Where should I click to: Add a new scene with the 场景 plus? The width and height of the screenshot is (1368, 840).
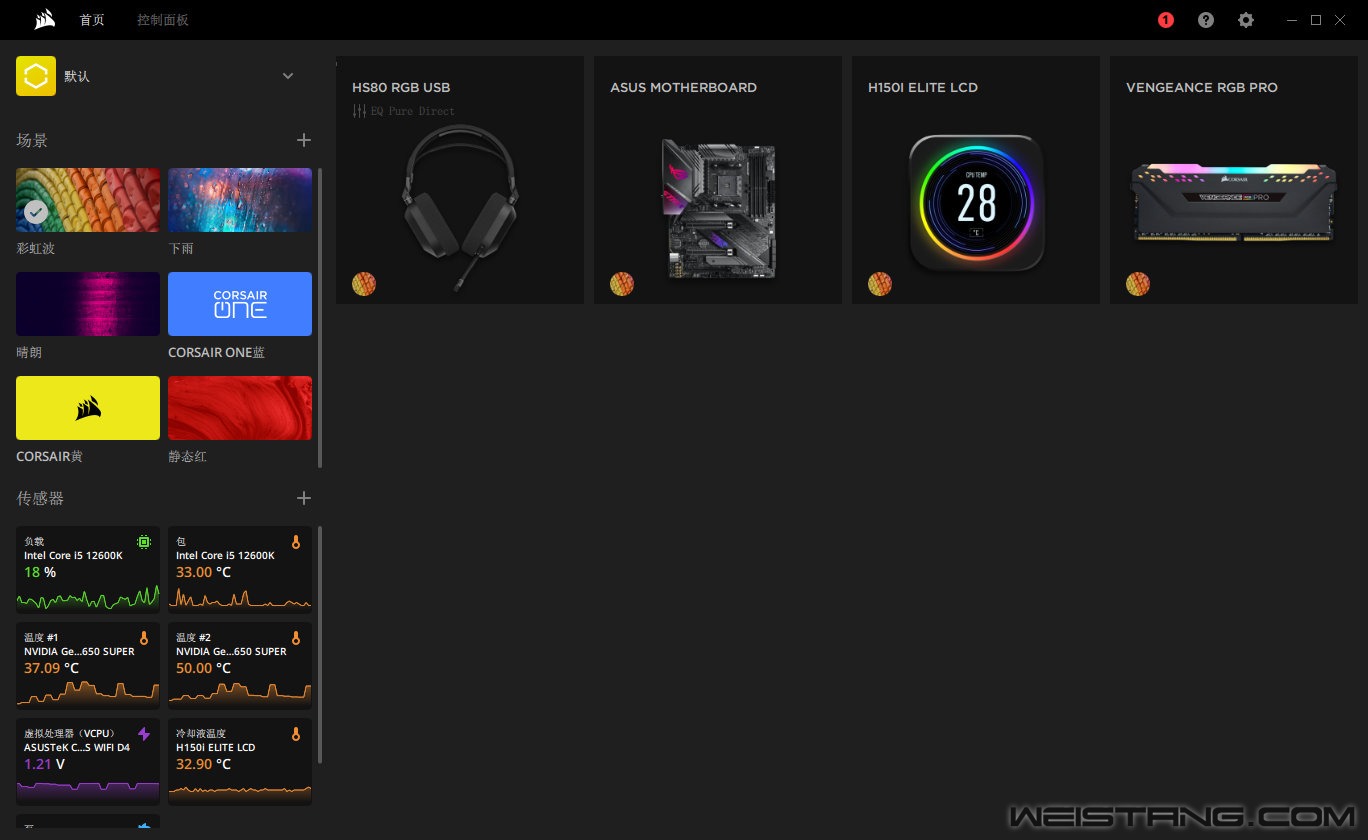(304, 141)
